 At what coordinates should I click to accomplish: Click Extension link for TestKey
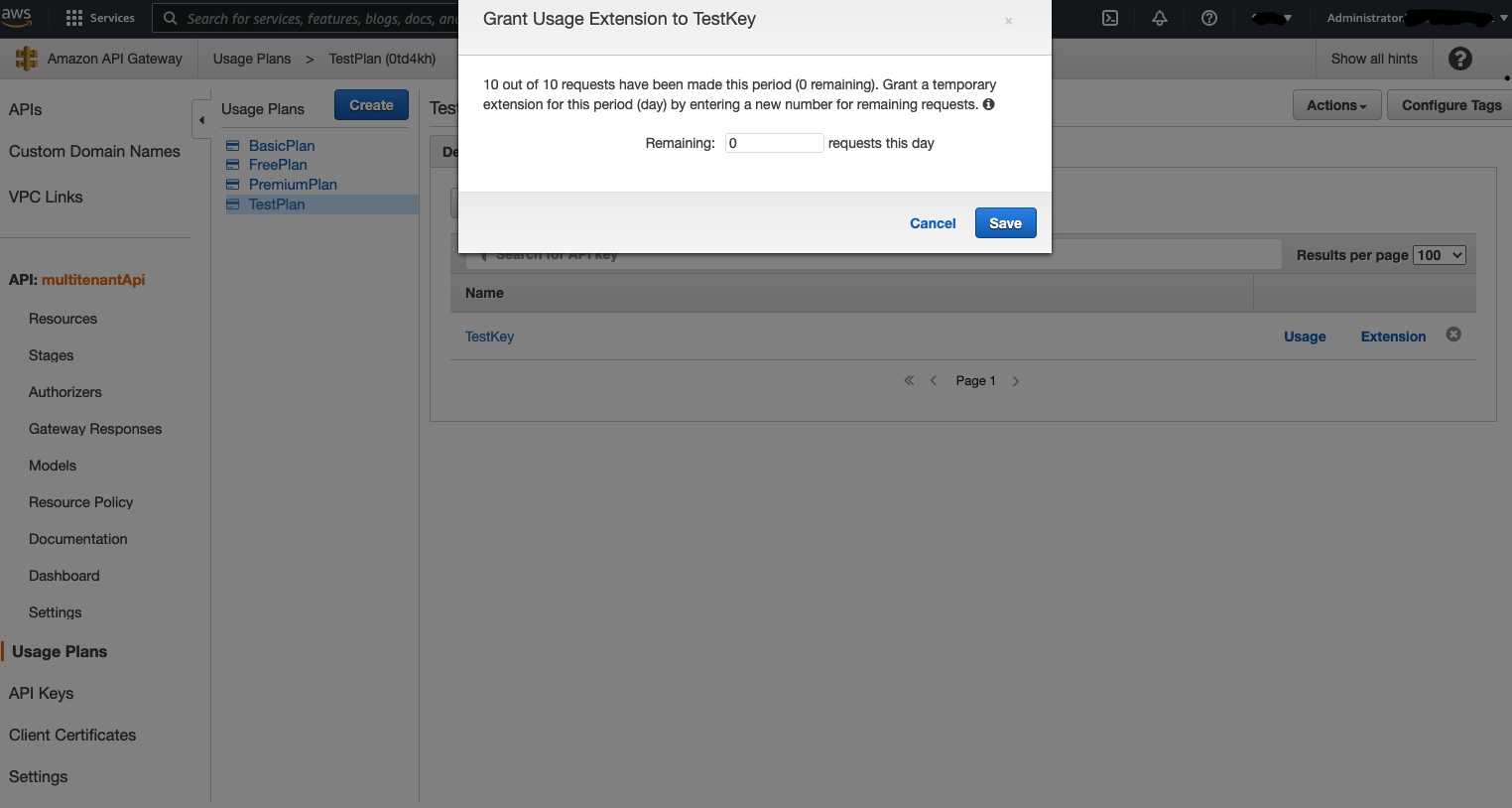click(x=1393, y=337)
